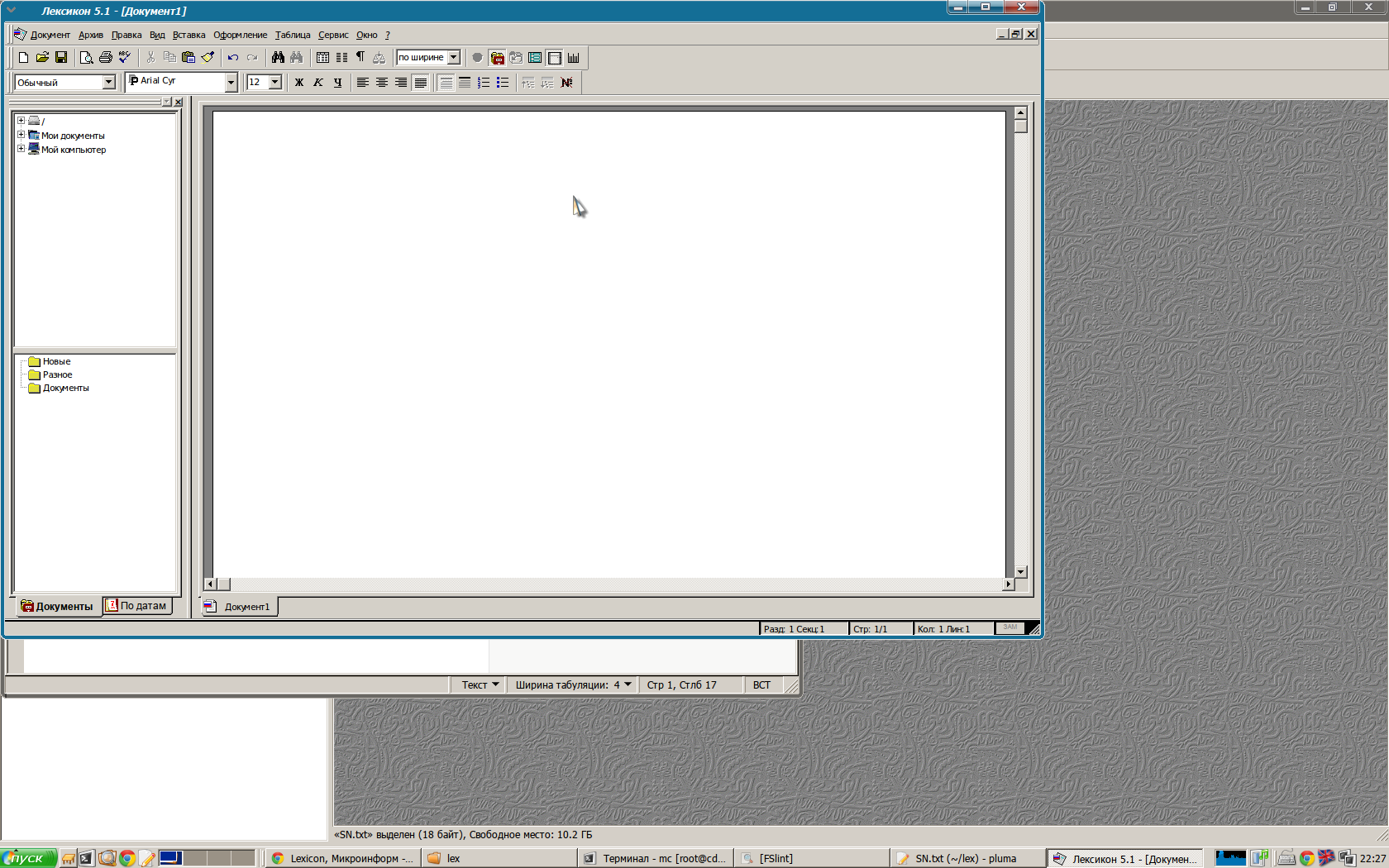
Task: Select the 'Новые' folder
Action: click(x=50, y=361)
